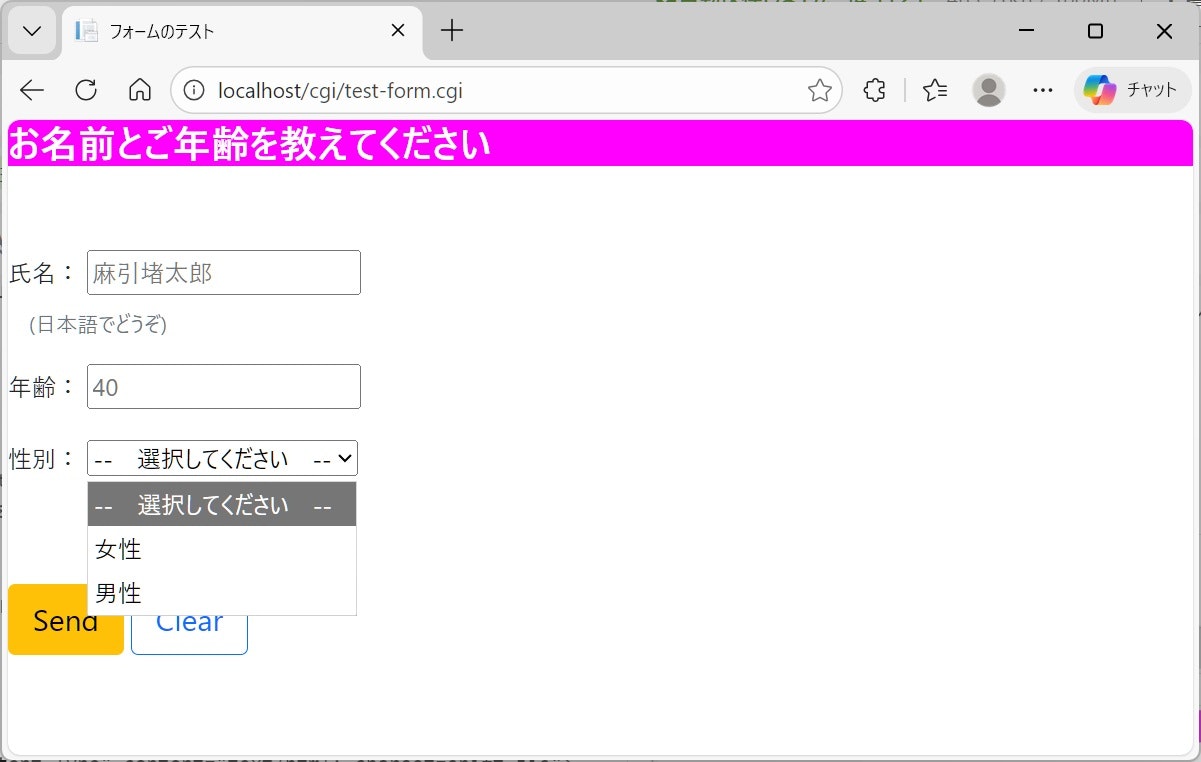Click the 氏名 label
This screenshot has width=1201, height=762.
(x=41, y=273)
